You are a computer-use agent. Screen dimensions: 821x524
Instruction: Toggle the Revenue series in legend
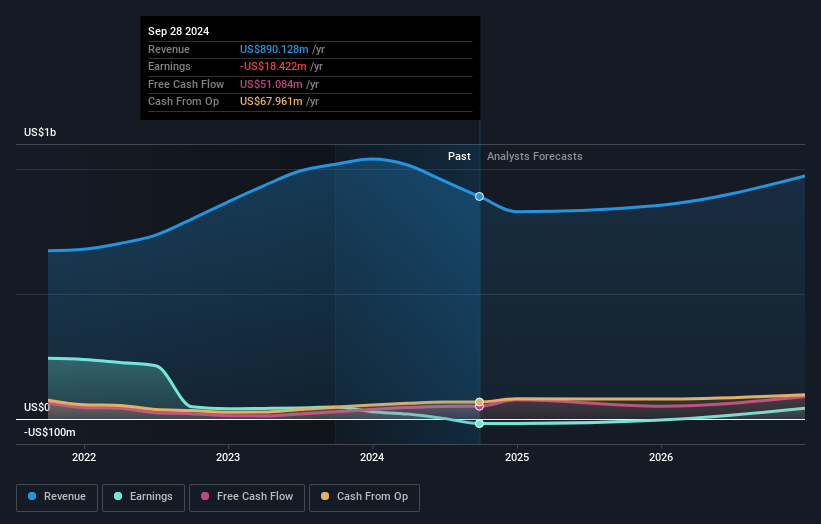pos(57,497)
